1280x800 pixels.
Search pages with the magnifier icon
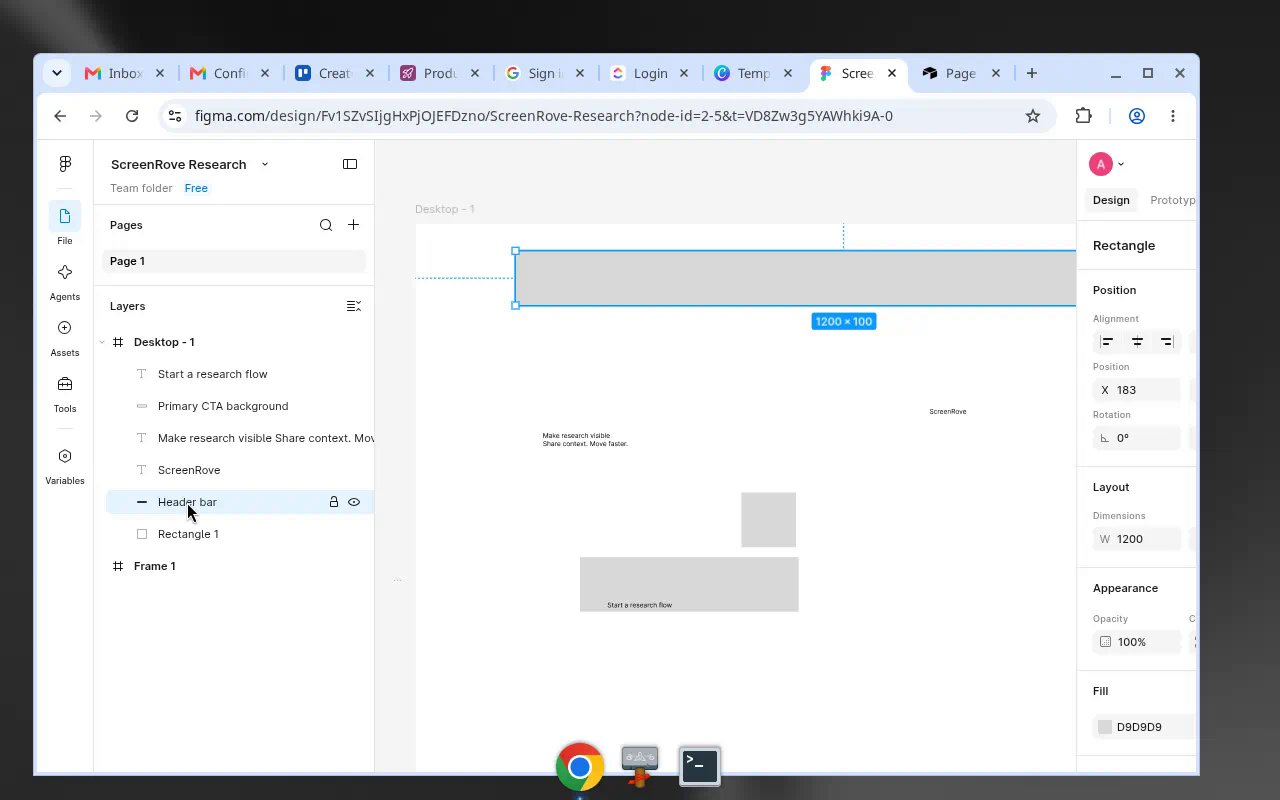click(x=326, y=225)
